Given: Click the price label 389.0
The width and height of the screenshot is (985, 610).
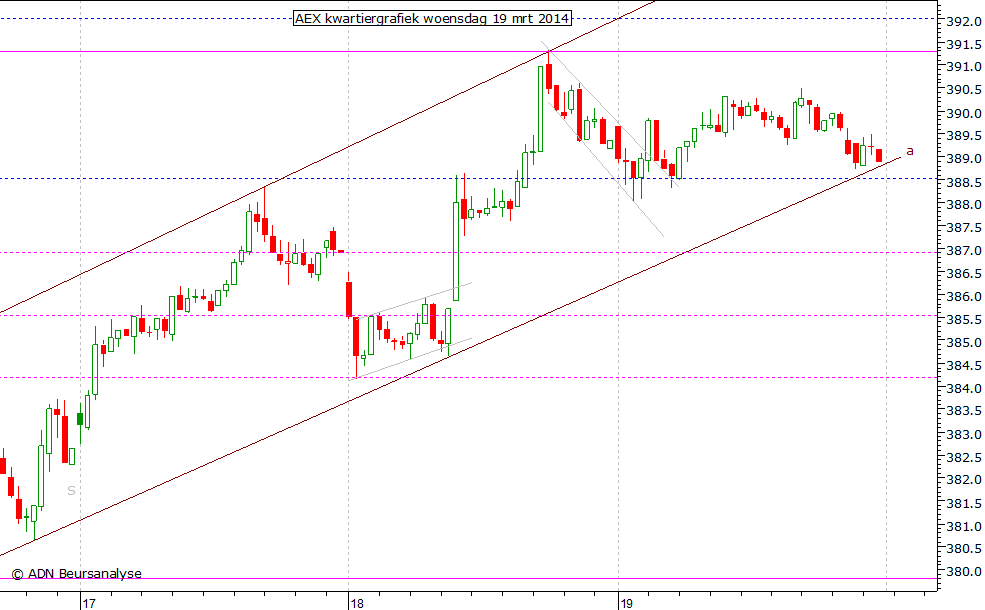Looking at the screenshot, I should click(964, 159).
